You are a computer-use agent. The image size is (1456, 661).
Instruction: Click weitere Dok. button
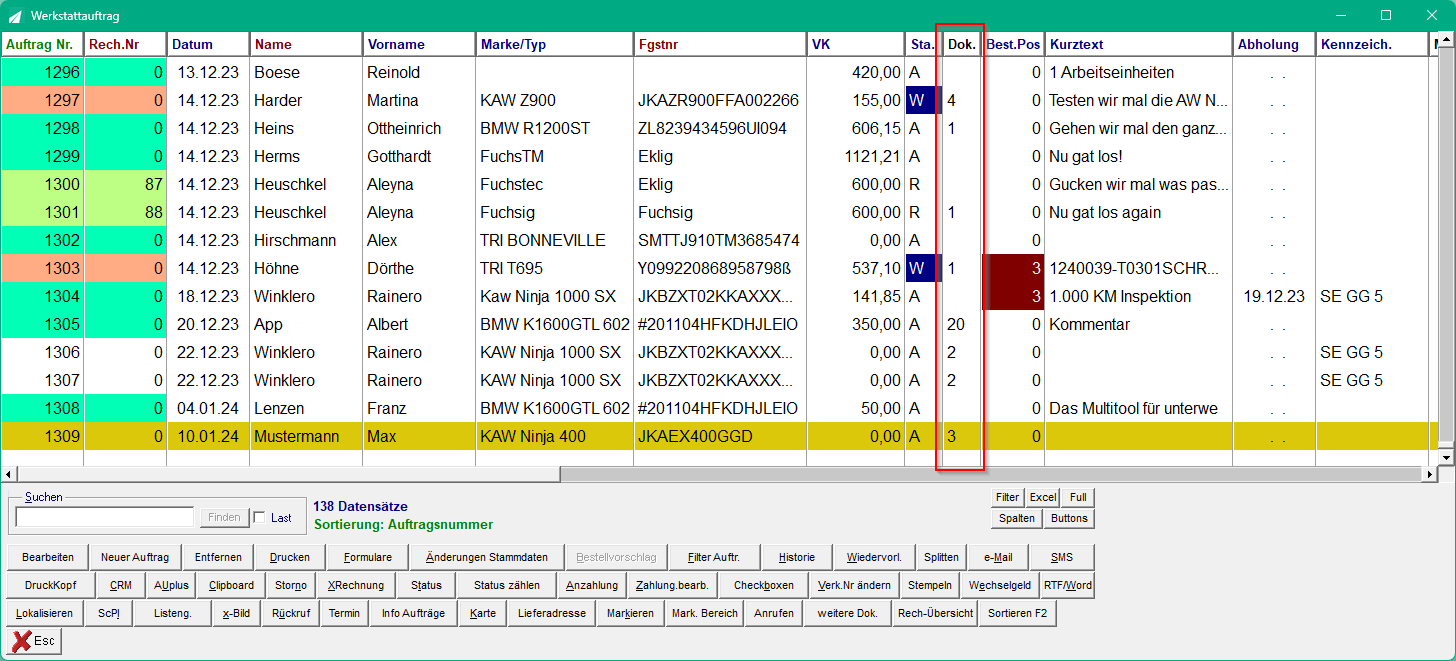(x=848, y=613)
